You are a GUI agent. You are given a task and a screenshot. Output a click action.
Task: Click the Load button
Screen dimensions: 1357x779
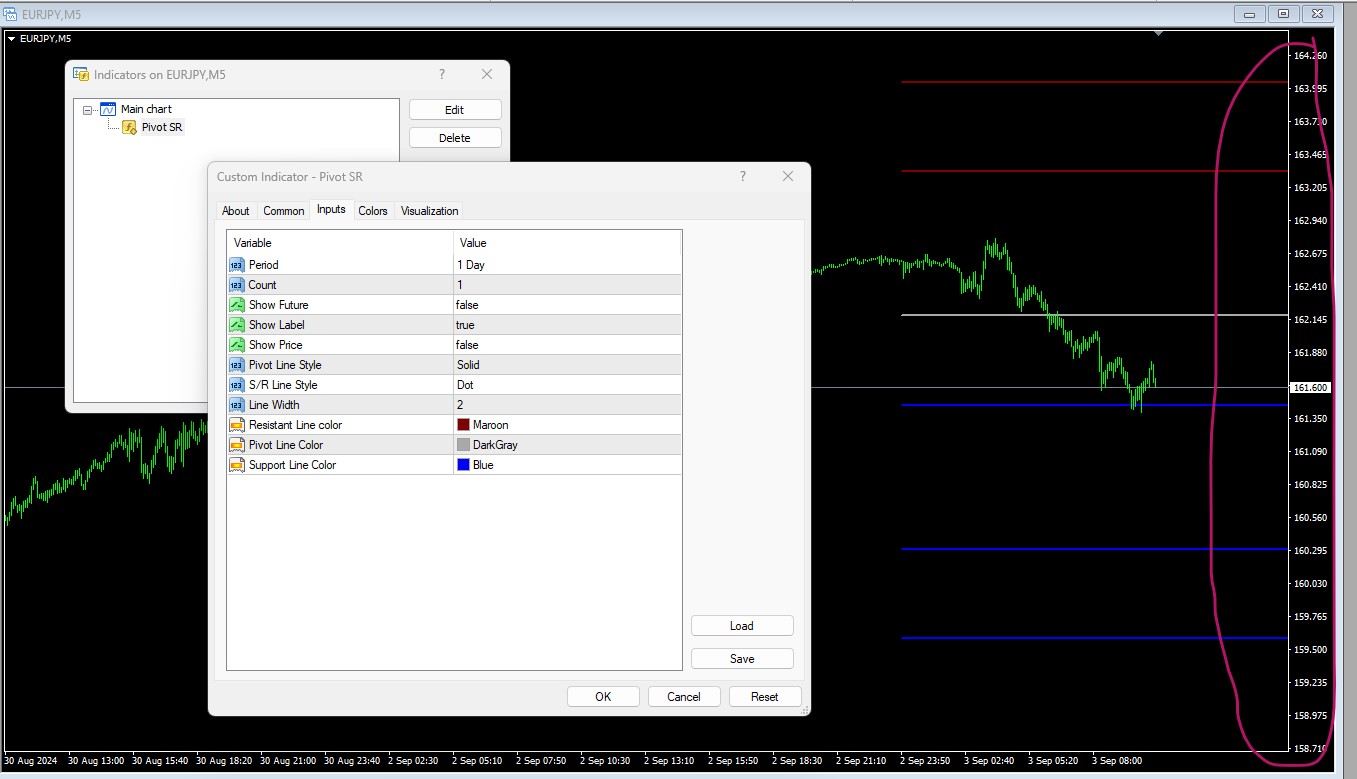[x=742, y=626]
